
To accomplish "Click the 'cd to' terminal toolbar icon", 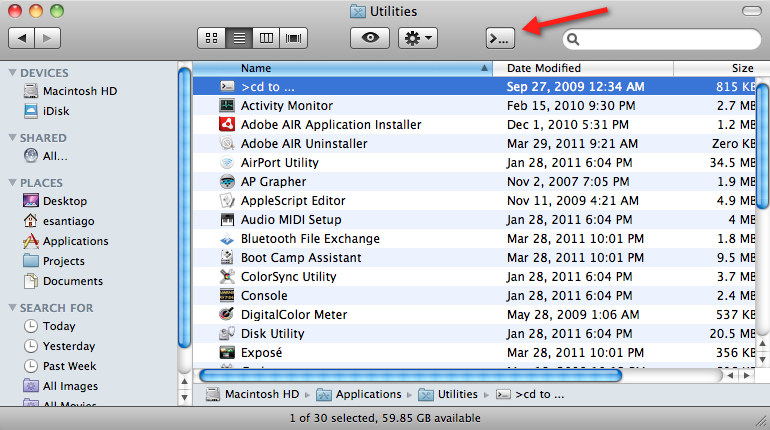I will (x=500, y=38).
